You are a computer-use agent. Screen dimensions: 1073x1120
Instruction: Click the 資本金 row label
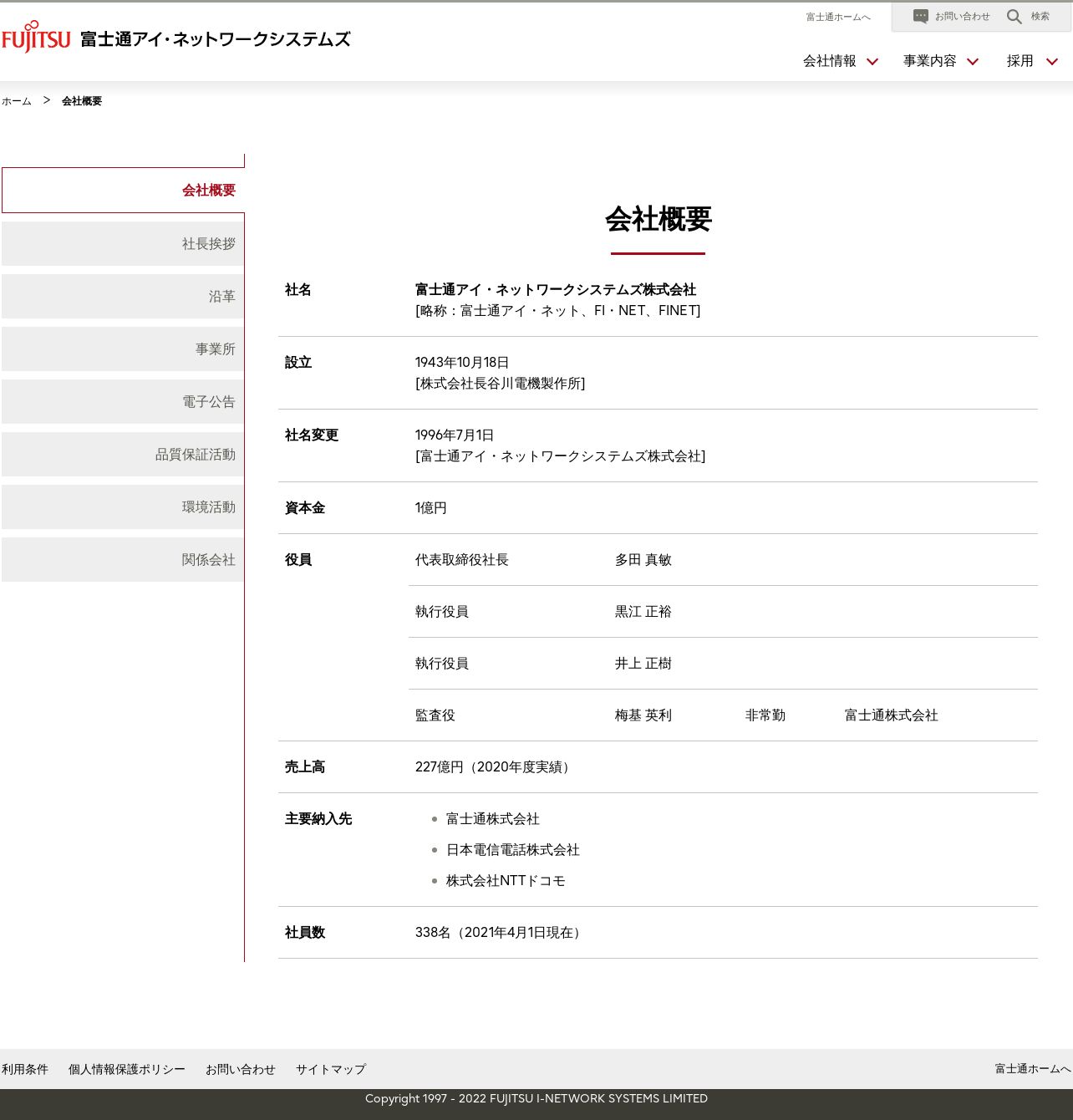(305, 508)
